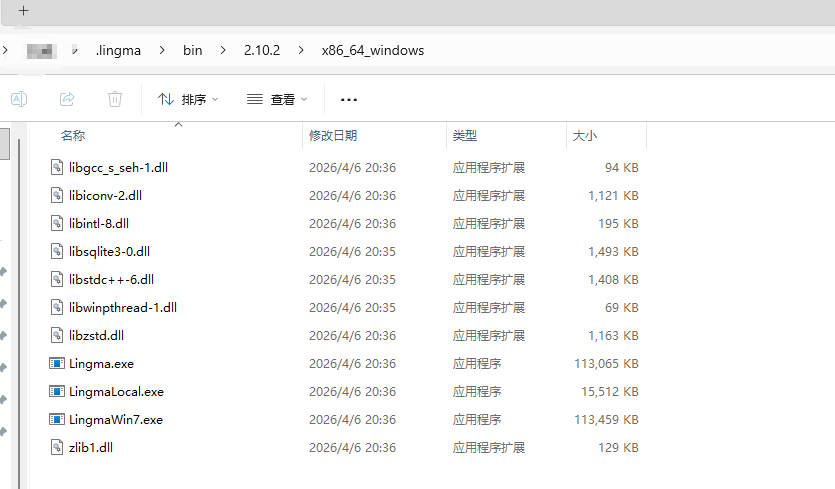Click the 15,512 KB size value
Viewport: 835px width, 489px height.
tap(610, 392)
